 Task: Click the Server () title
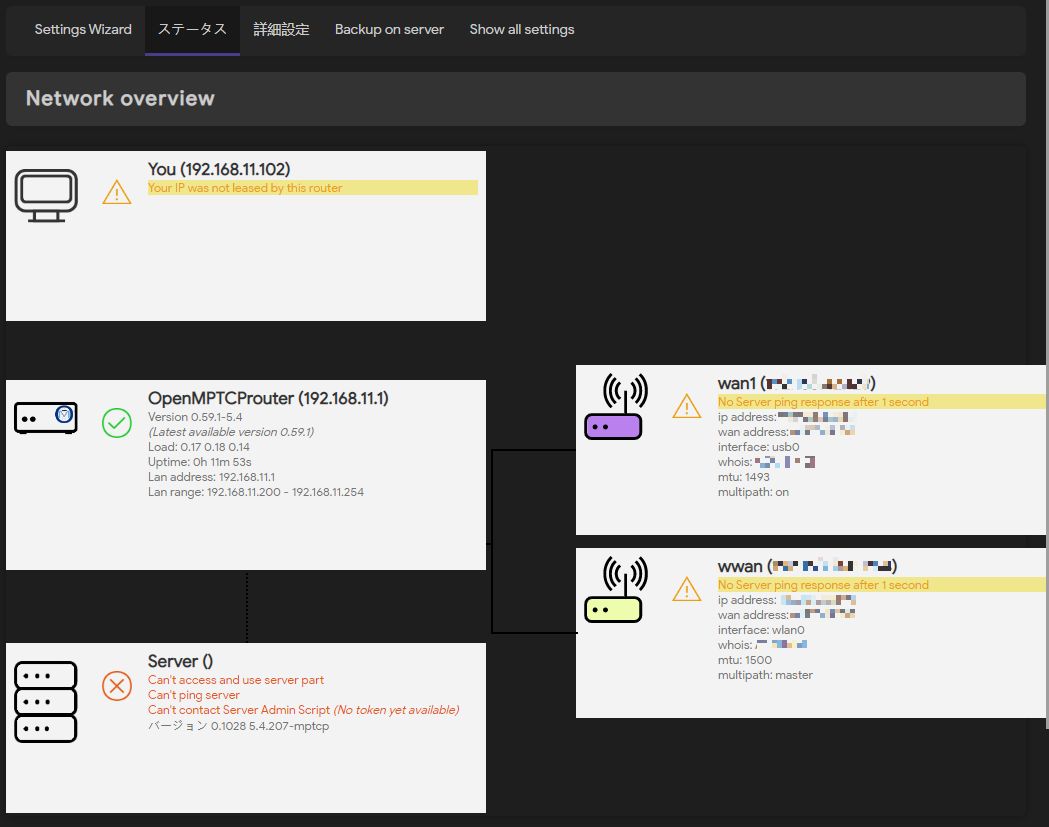click(181, 661)
